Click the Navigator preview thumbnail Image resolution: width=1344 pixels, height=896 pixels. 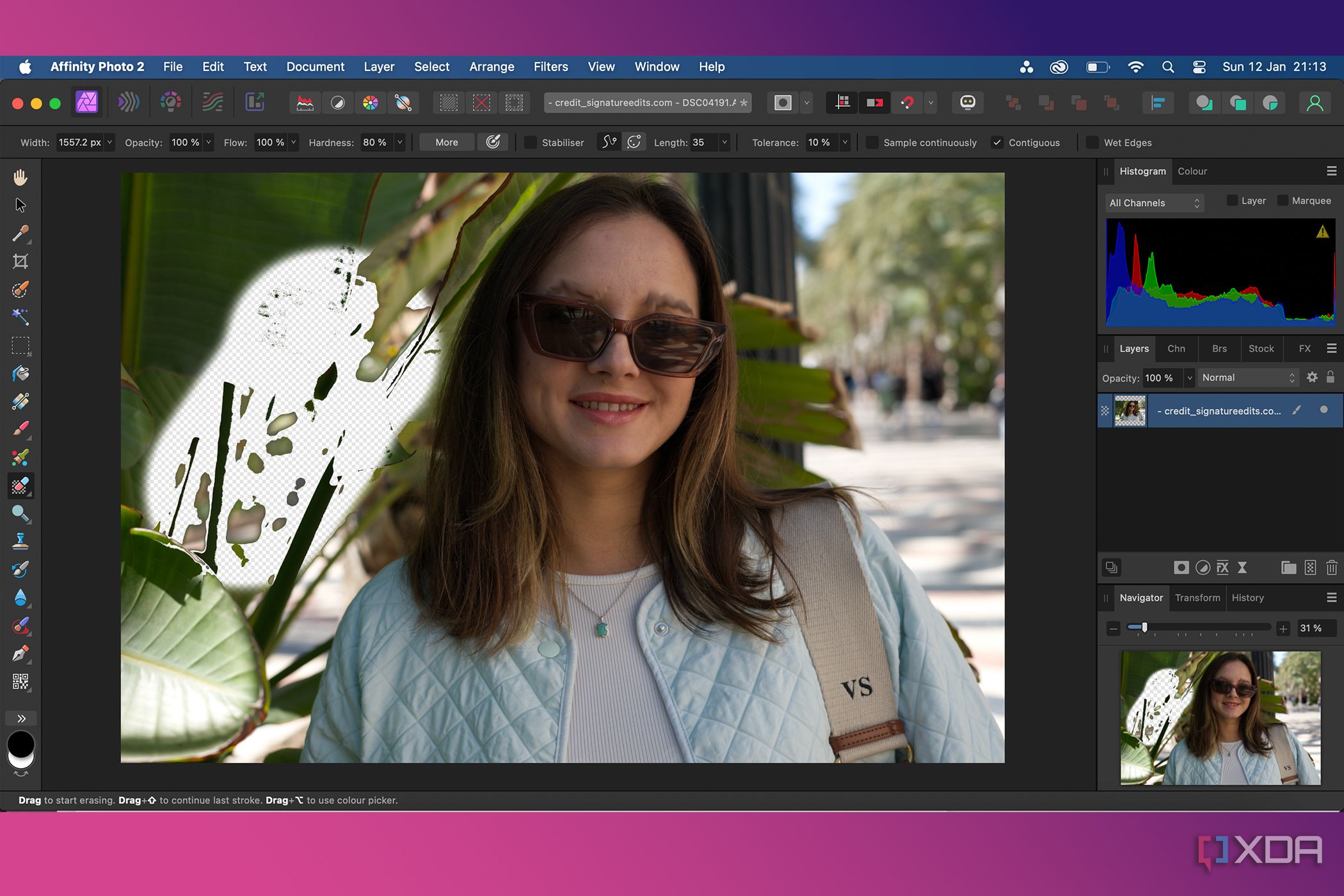tap(1220, 718)
